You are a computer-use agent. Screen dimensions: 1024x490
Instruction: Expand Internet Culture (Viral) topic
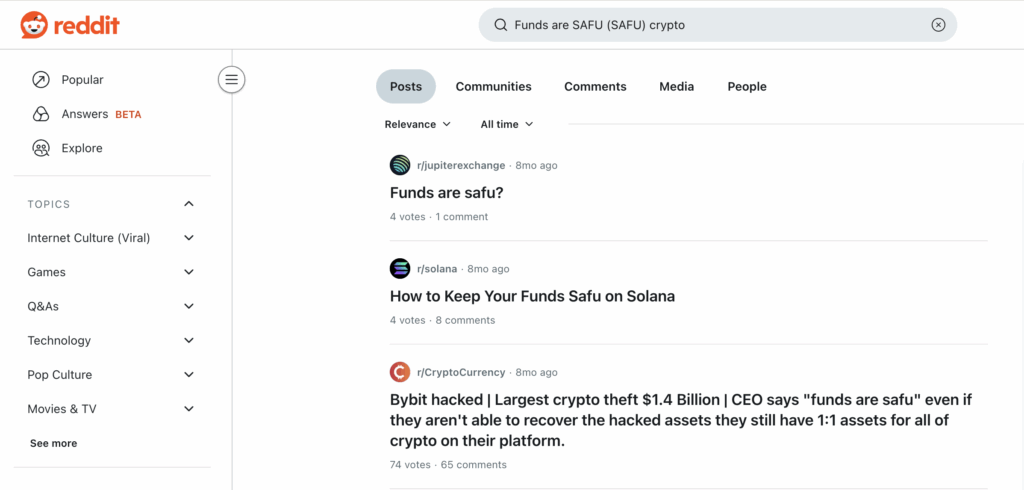[189, 238]
